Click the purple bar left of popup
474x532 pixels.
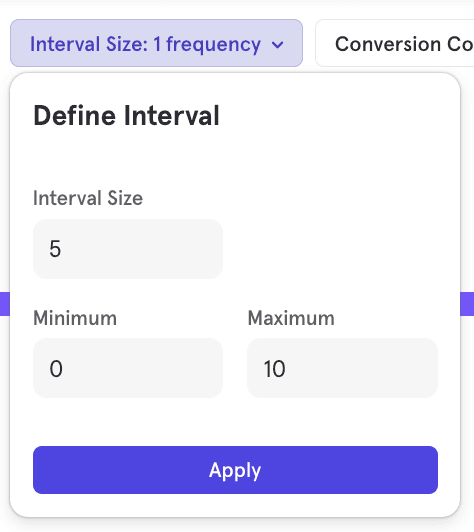5,304
